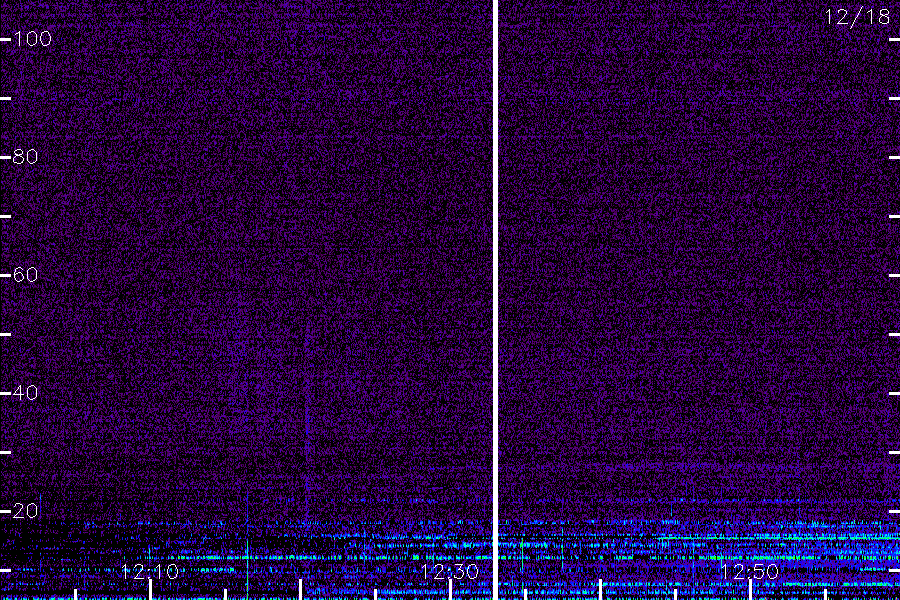Click the 80 frequency axis label
Viewport: 900px width, 600px height.
tap(25, 157)
